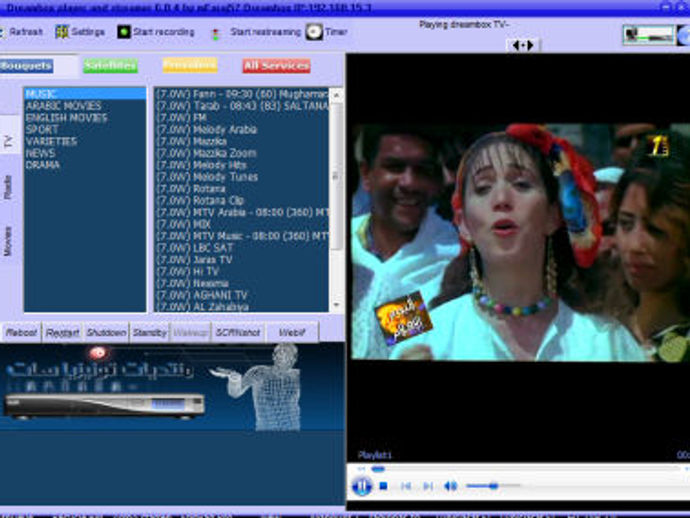The image size is (690, 518).
Task: Click the channel list scrollbar thumb
Action: [x=336, y=176]
